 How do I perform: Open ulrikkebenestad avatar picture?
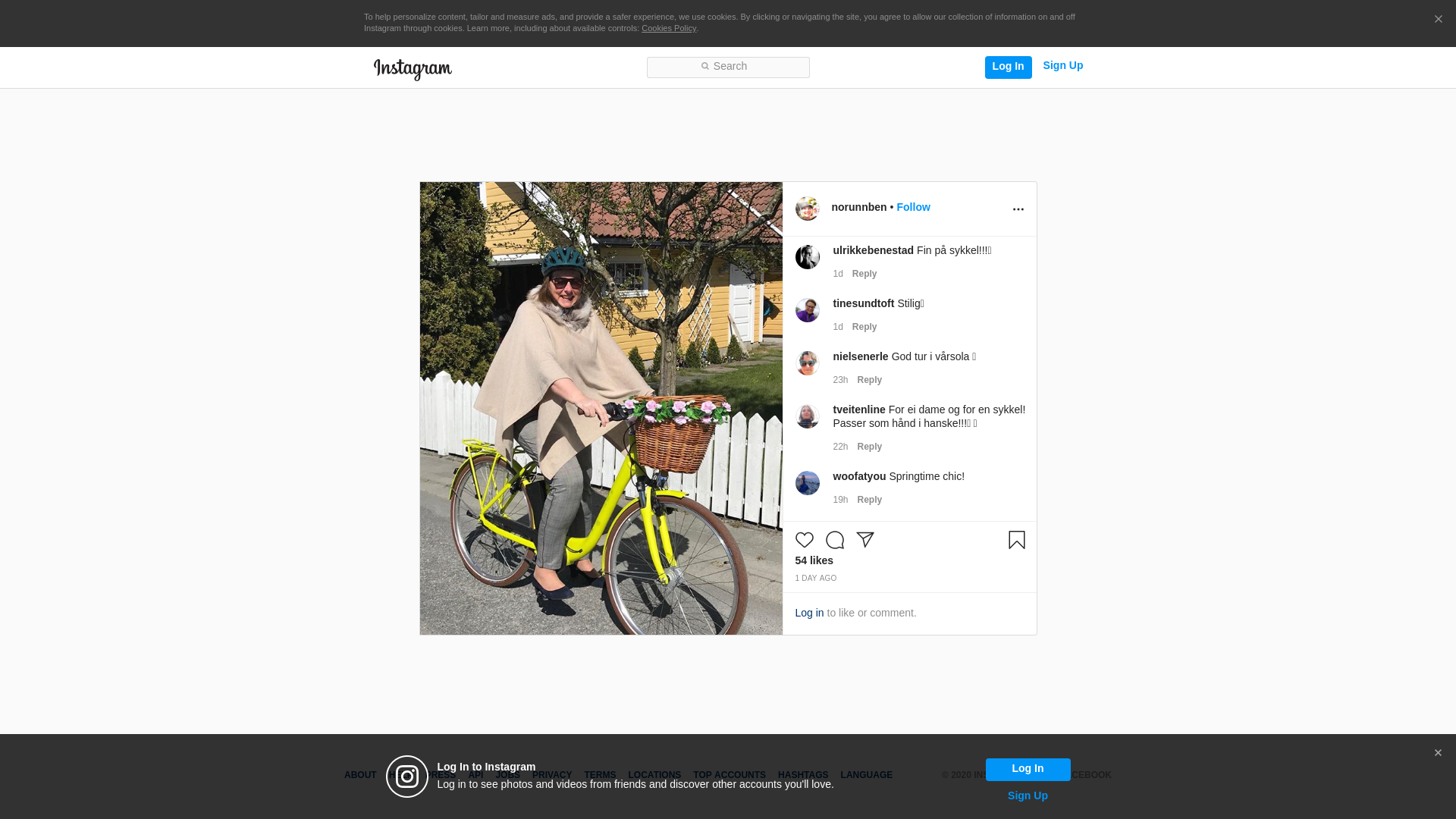pos(808,257)
